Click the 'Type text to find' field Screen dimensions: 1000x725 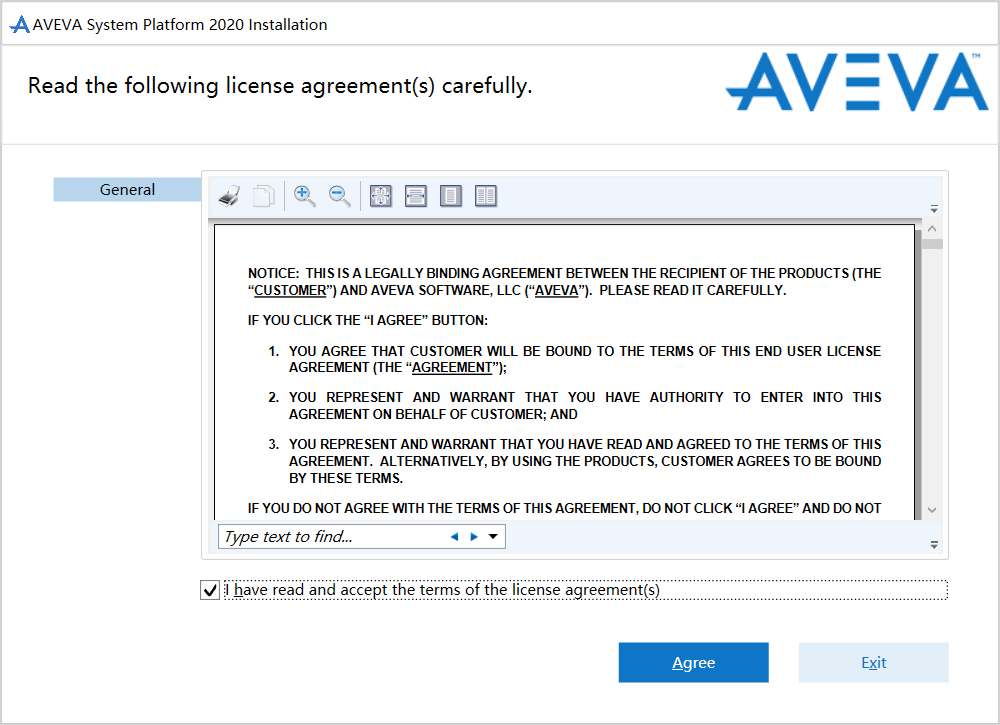click(330, 537)
